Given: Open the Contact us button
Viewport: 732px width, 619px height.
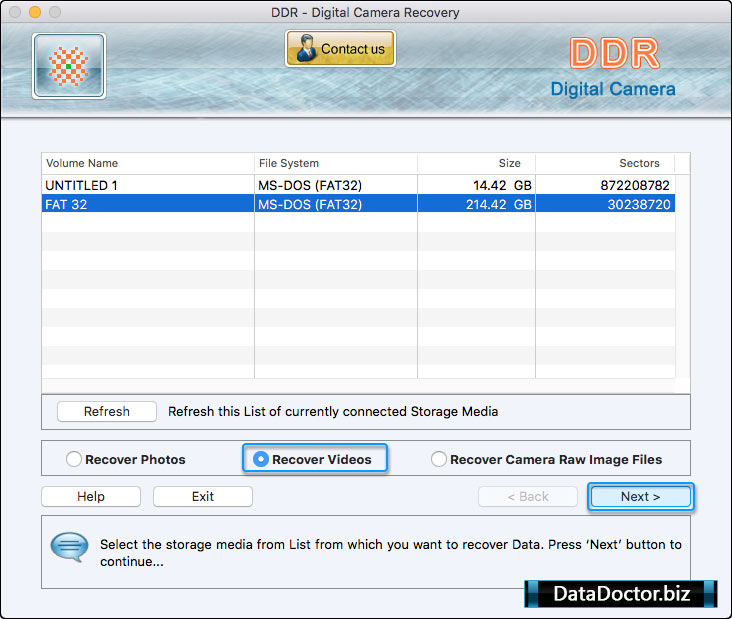Looking at the screenshot, I should coord(340,49).
